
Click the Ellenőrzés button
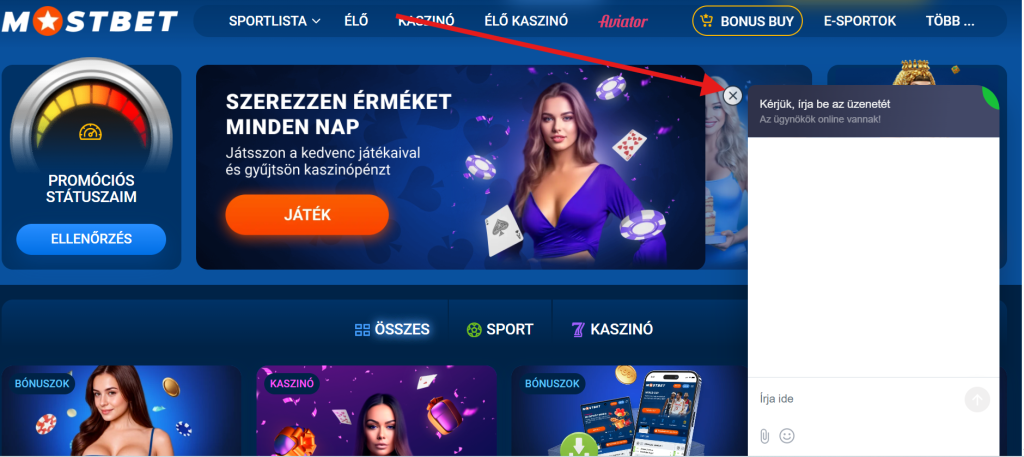pyautogui.click(x=91, y=239)
